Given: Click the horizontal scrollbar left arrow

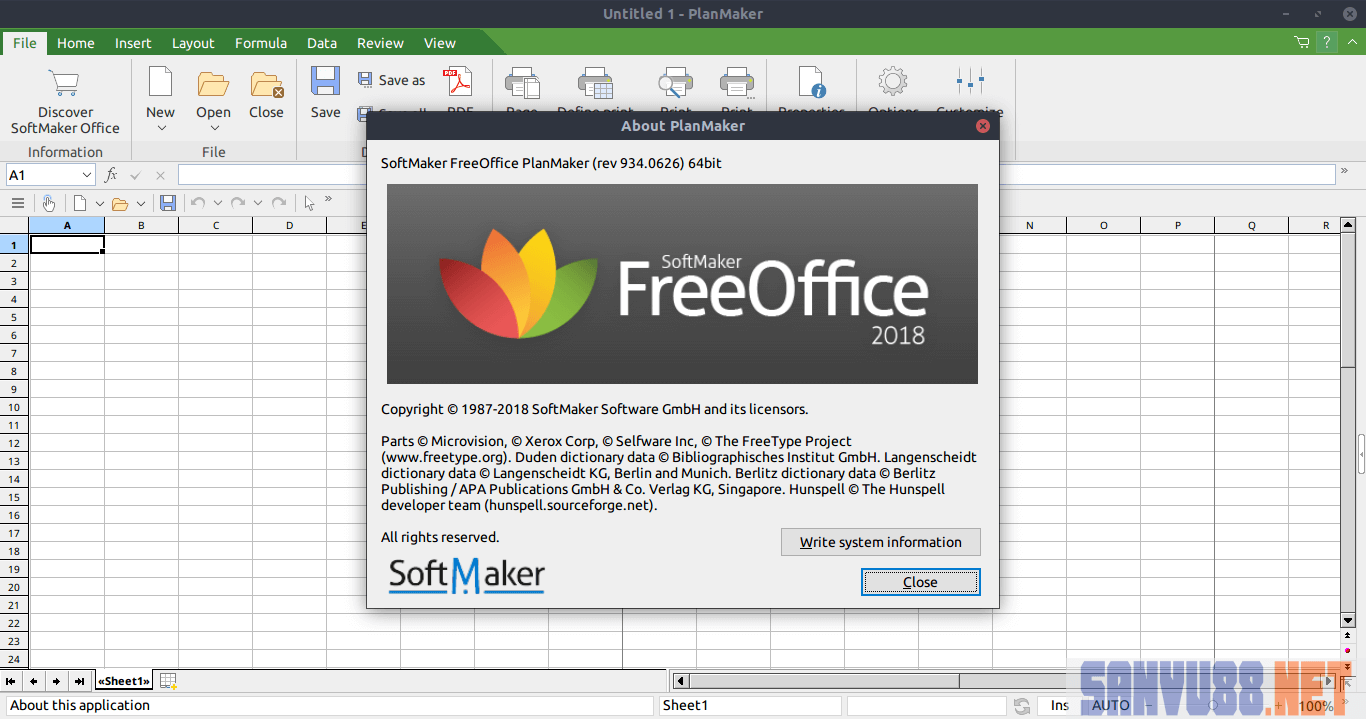Looking at the screenshot, I should pyautogui.click(x=681, y=681).
